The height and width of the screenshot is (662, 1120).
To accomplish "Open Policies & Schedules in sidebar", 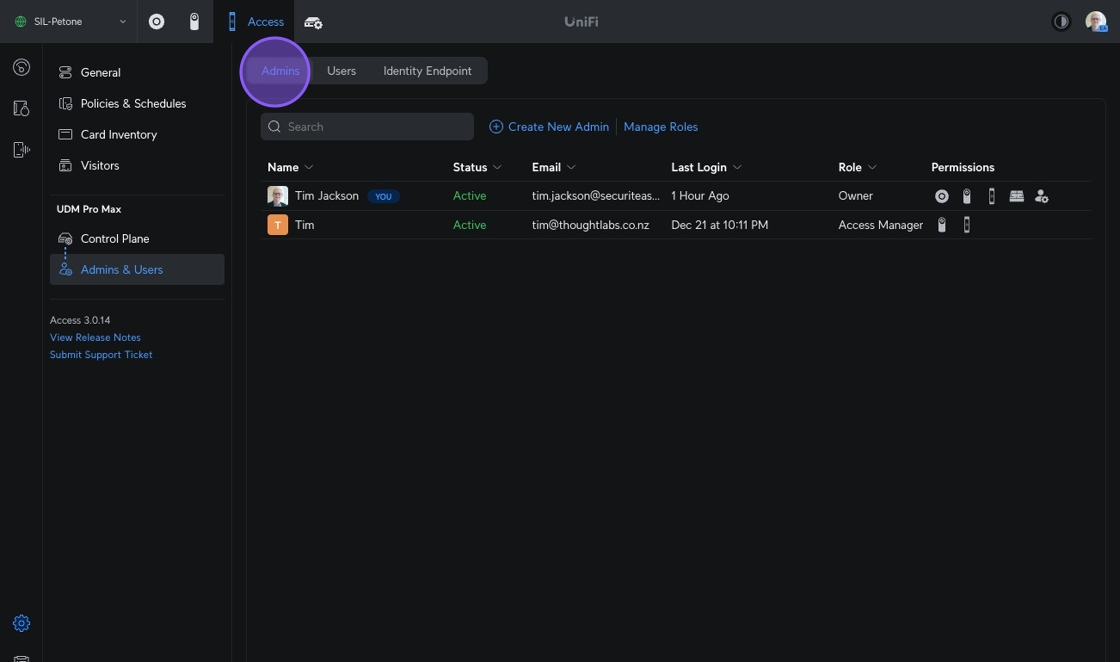I will click(x=133, y=104).
